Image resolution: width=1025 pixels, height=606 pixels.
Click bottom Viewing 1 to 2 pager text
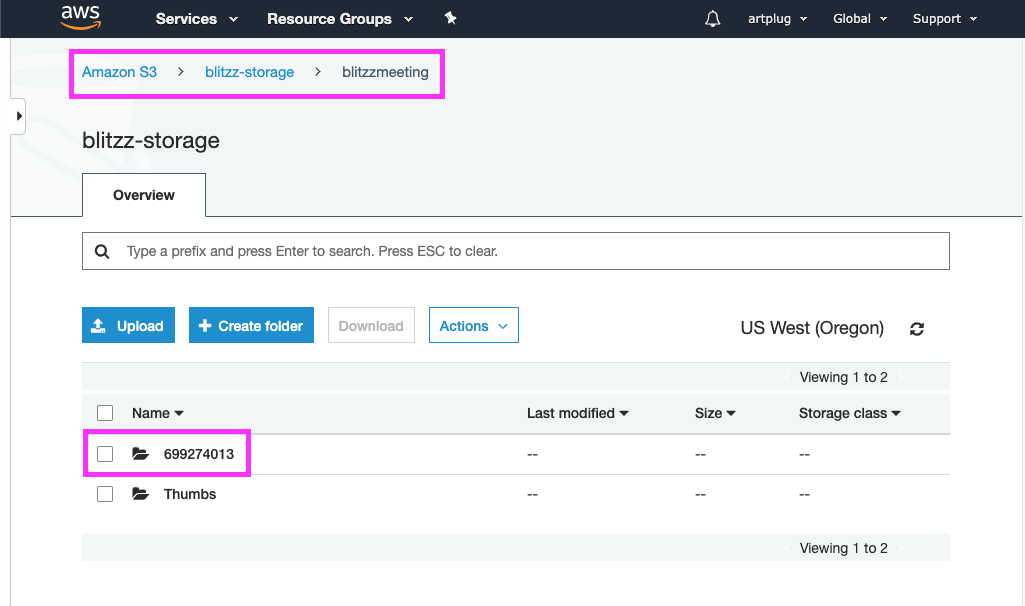(843, 548)
